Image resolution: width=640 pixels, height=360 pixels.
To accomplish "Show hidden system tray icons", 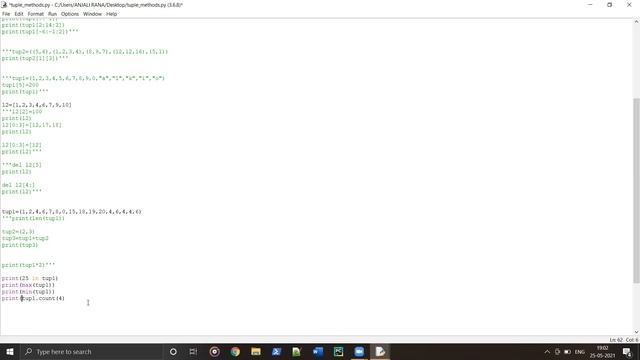I will (x=547, y=351).
